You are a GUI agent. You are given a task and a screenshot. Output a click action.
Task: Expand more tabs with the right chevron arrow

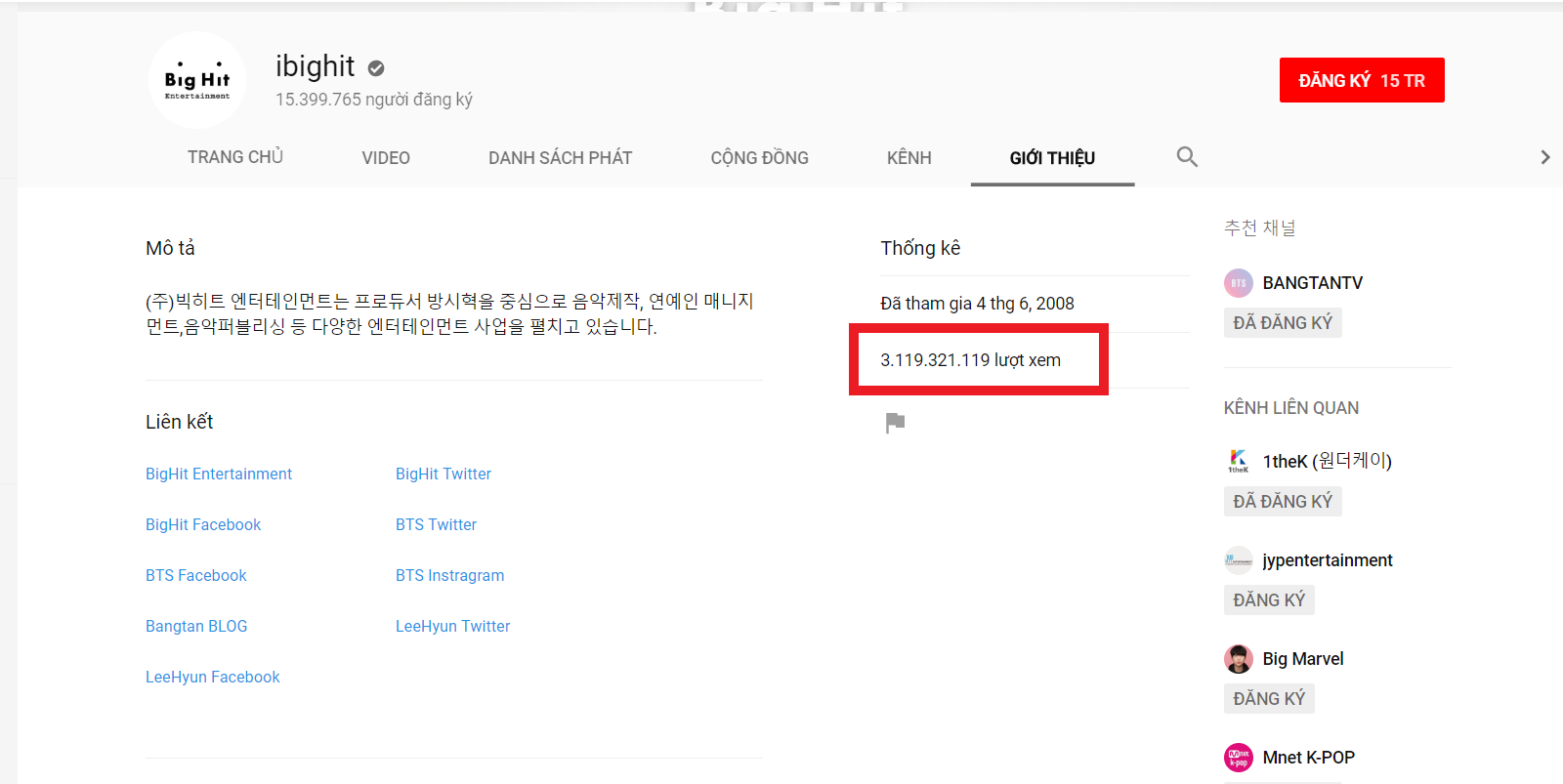(x=1544, y=157)
